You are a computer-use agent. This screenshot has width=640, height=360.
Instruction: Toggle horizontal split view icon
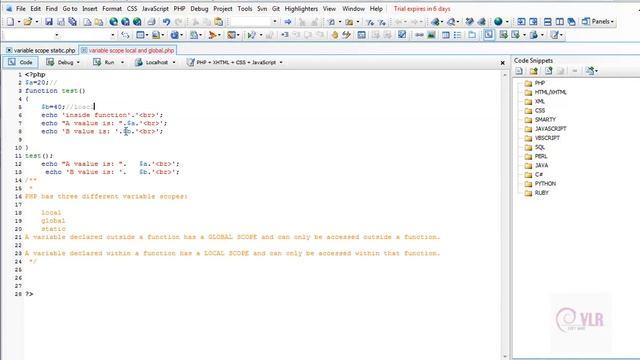pyautogui.click(x=548, y=22)
